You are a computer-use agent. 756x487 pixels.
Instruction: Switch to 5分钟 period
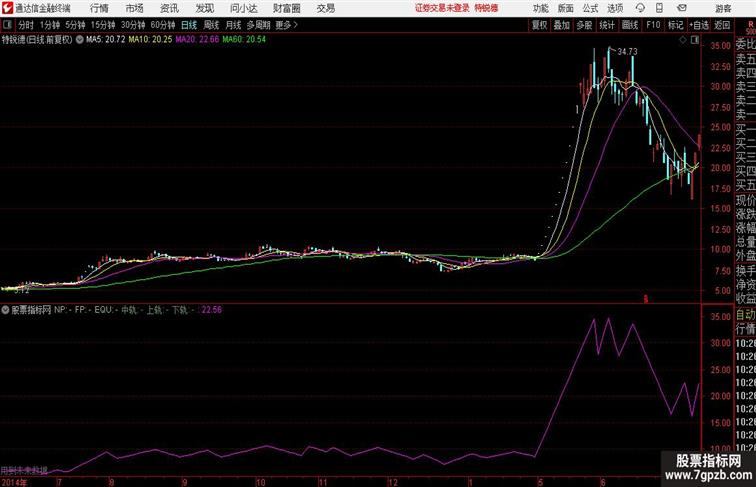(75, 25)
